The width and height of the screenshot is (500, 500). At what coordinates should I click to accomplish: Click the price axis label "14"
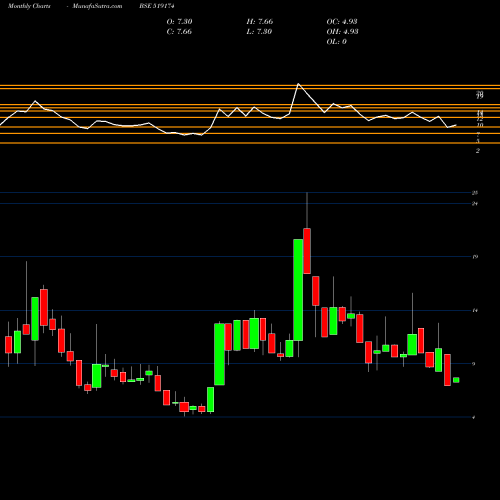point(475,311)
